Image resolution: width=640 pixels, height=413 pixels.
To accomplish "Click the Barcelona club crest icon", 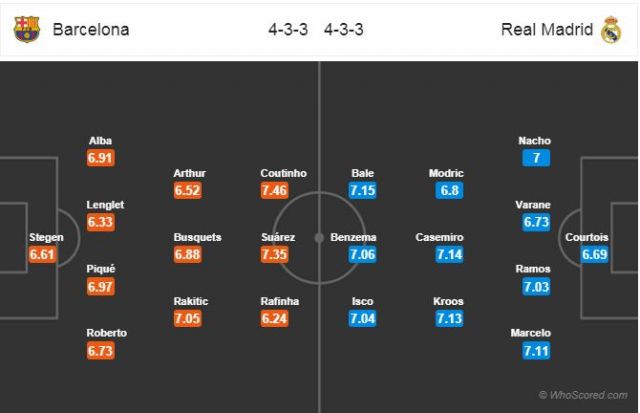I will pos(27,29).
